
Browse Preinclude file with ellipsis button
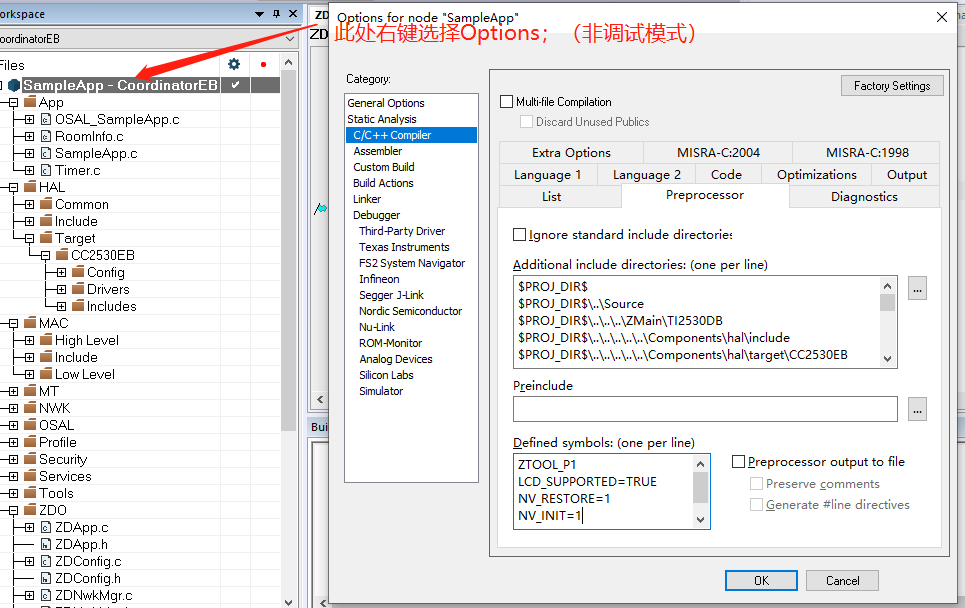[917, 409]
